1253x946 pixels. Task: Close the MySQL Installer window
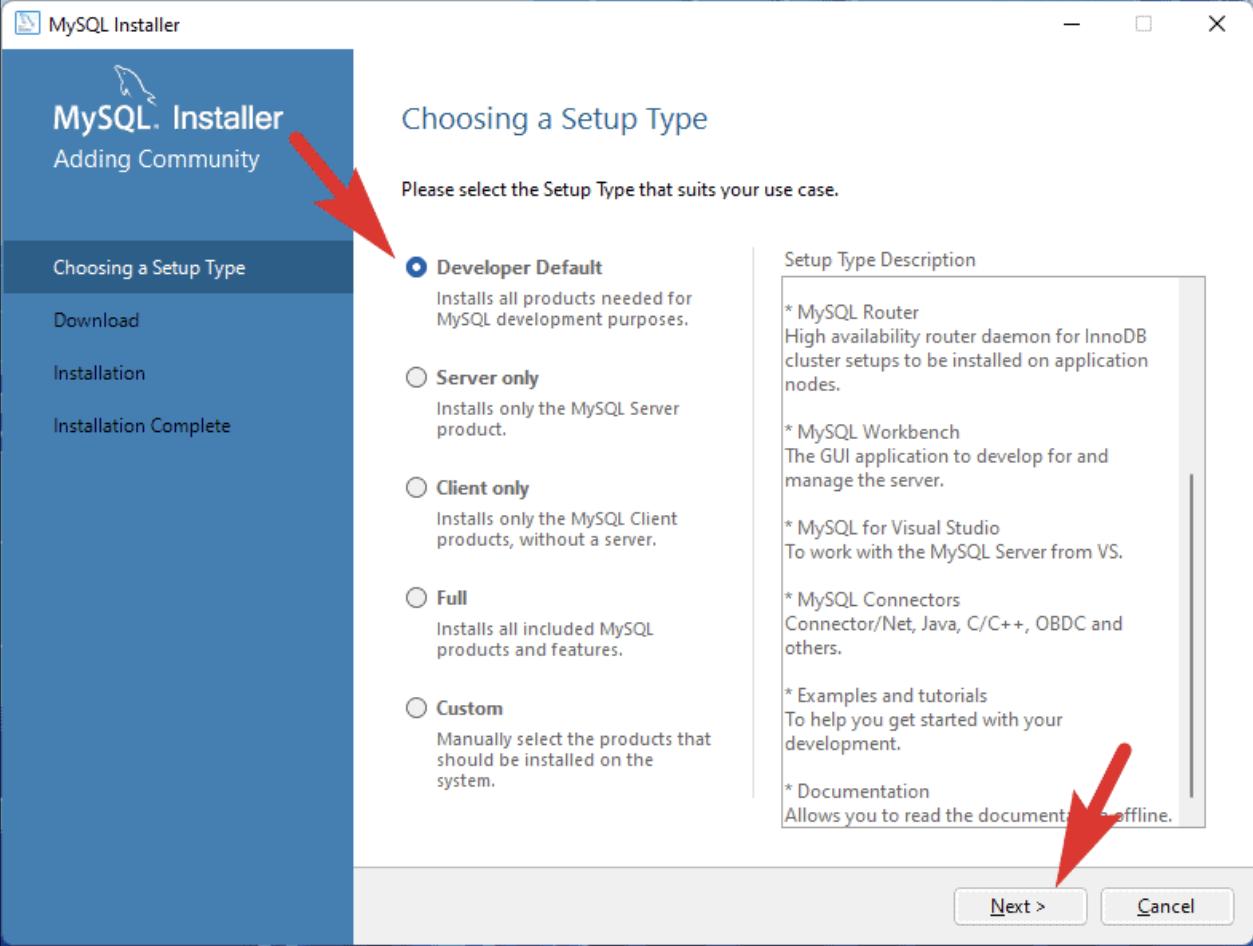click(x=1216, y=25)
